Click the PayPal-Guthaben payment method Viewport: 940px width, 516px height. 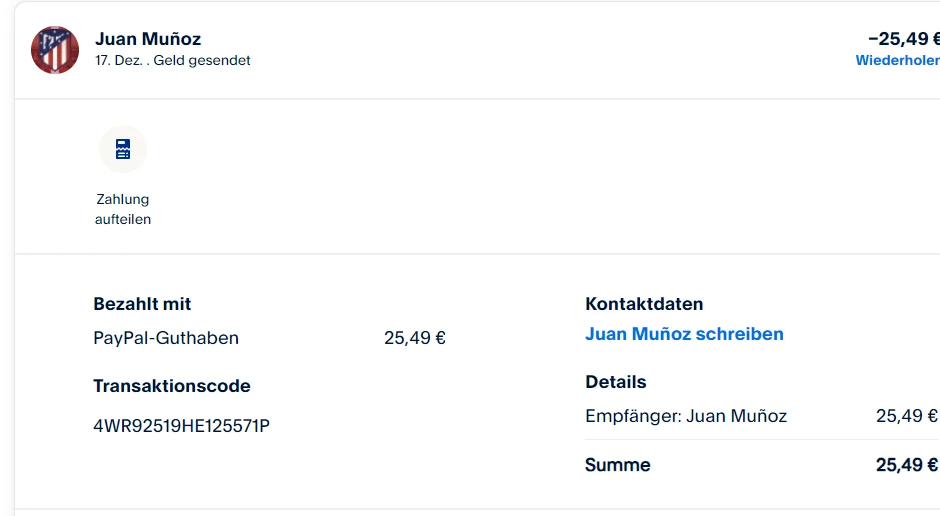166,338
